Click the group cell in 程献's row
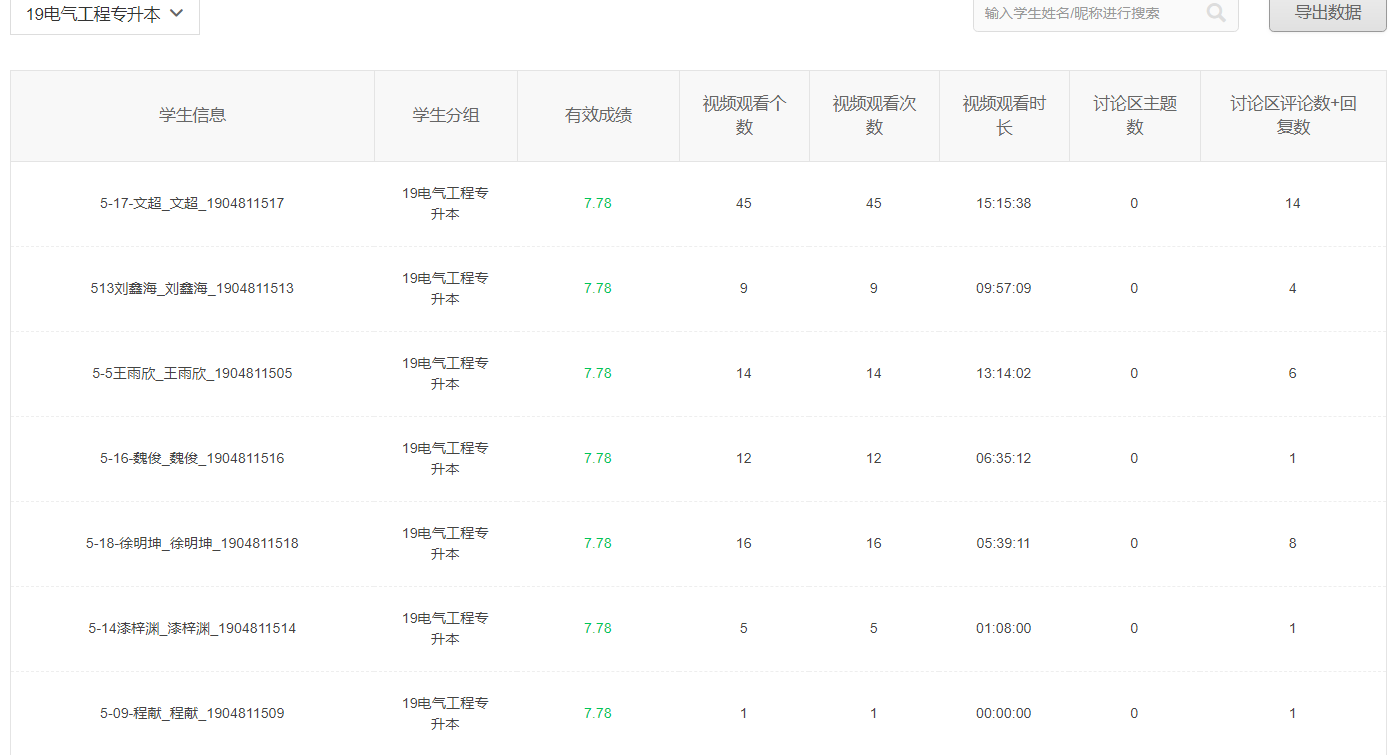1391x755 pixels. (x=446, y=713)
